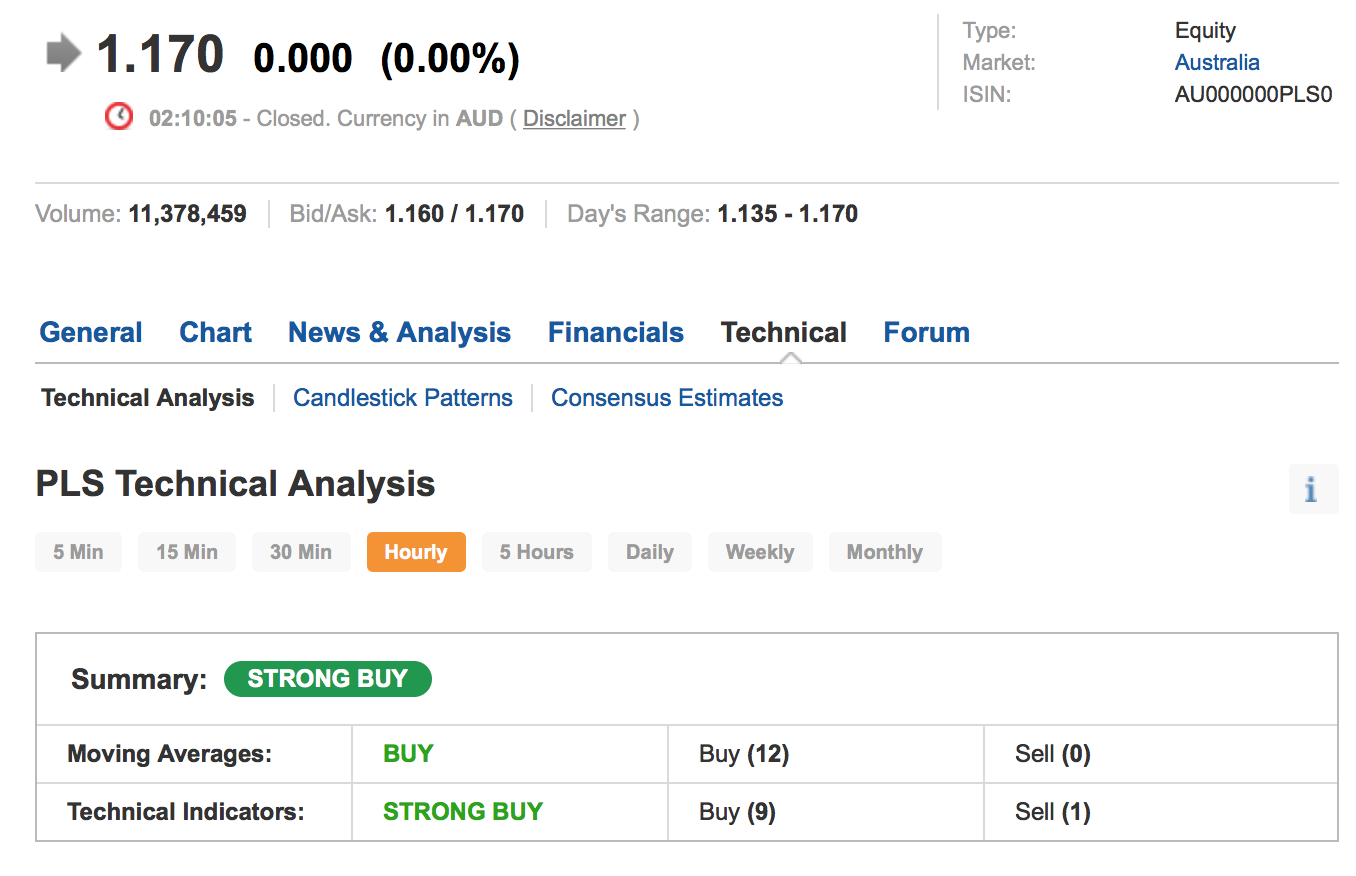The height and width of the screenshot is (876, 1356).
Task: Open the Candlestick Patterns sub-tab
Action: 402,398
